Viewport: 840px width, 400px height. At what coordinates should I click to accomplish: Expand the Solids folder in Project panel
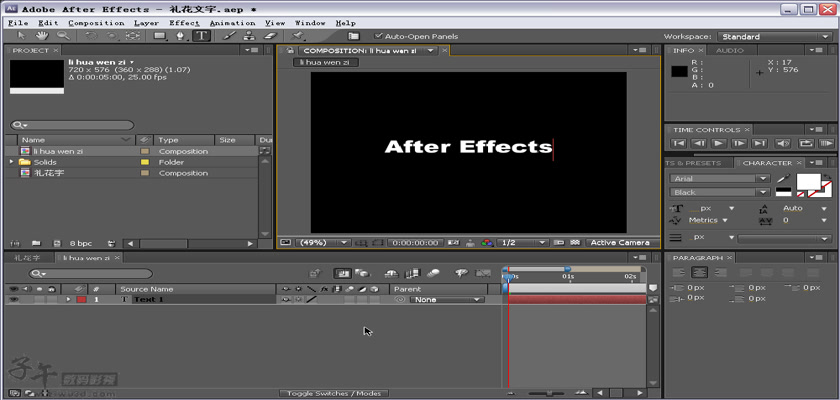click(12, 162)
